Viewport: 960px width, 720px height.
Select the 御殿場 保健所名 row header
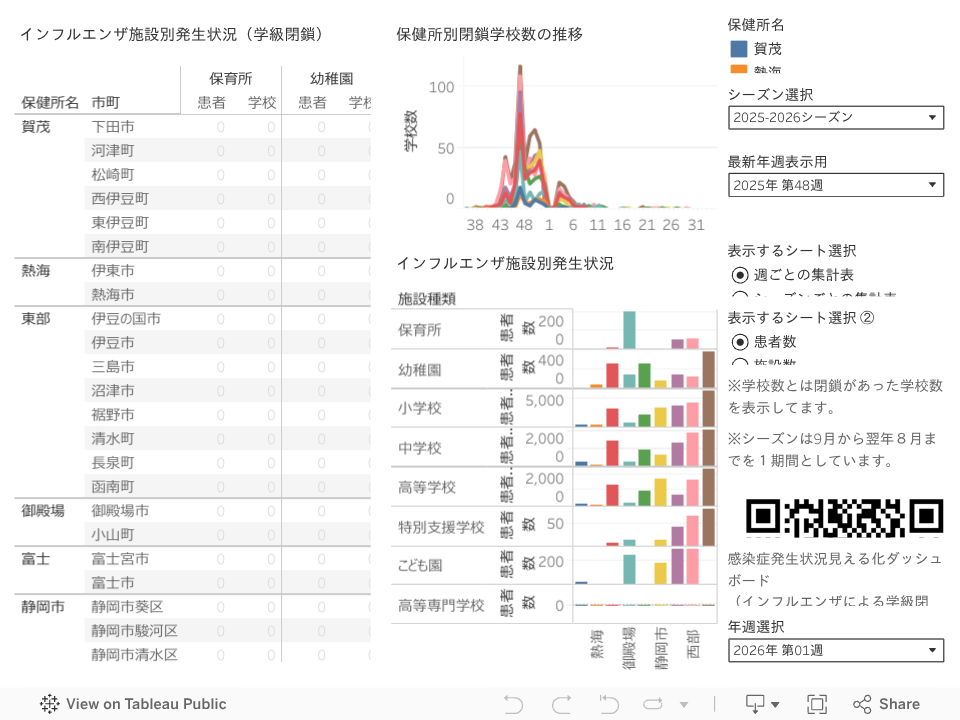(x=43, y=511)
